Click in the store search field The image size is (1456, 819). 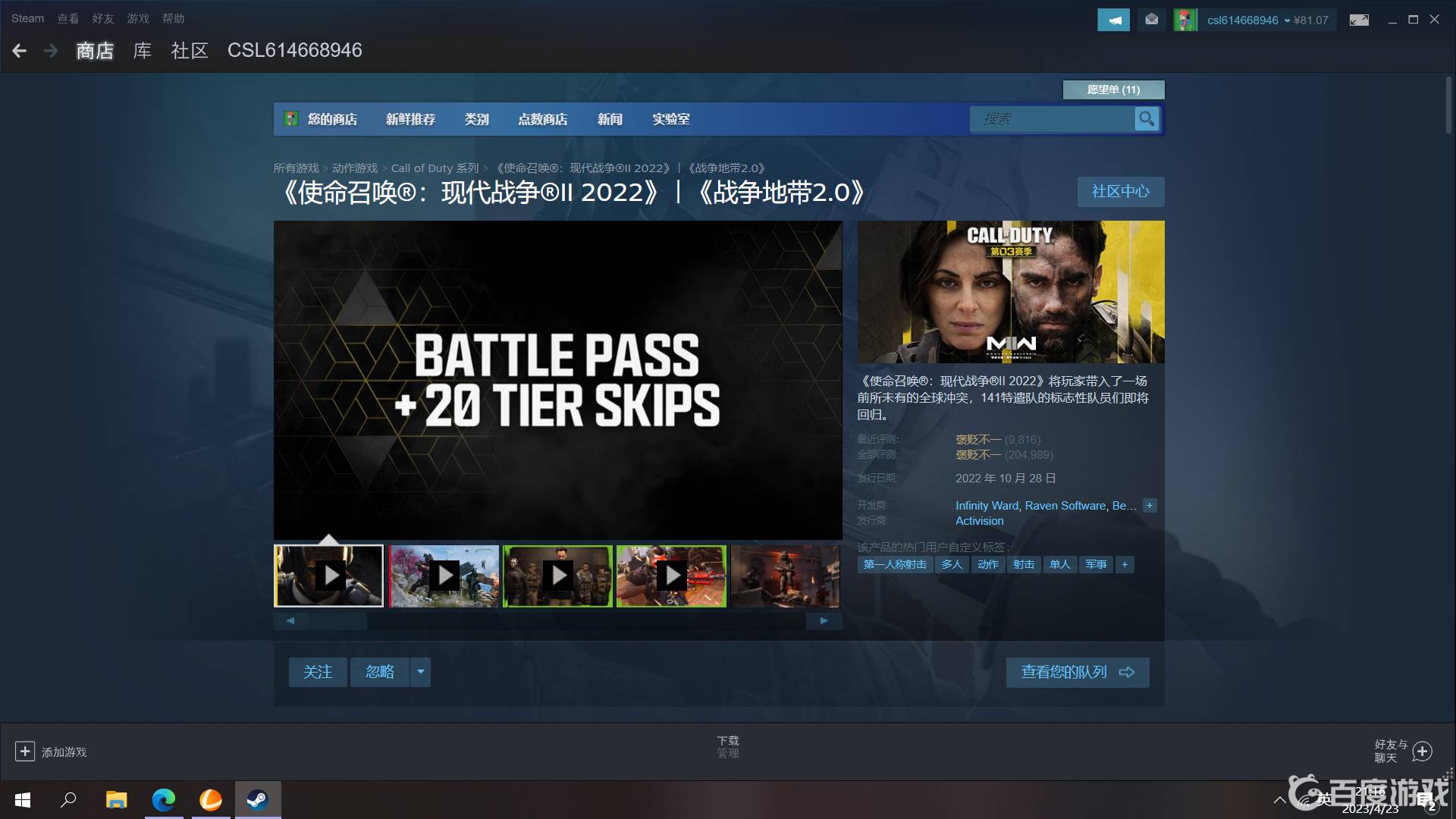1053,119
